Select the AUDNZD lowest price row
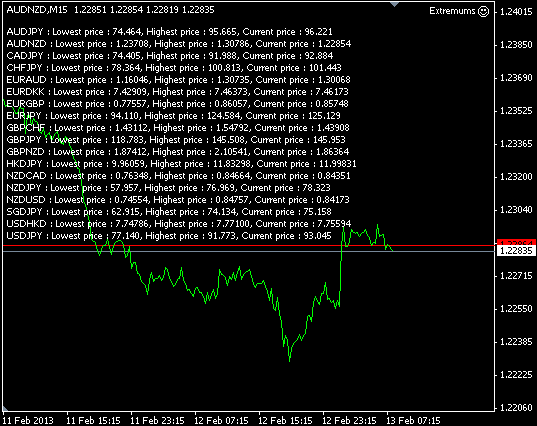Image resolution: width=537 pixels, height=426 pixels. tap(179, 44)
